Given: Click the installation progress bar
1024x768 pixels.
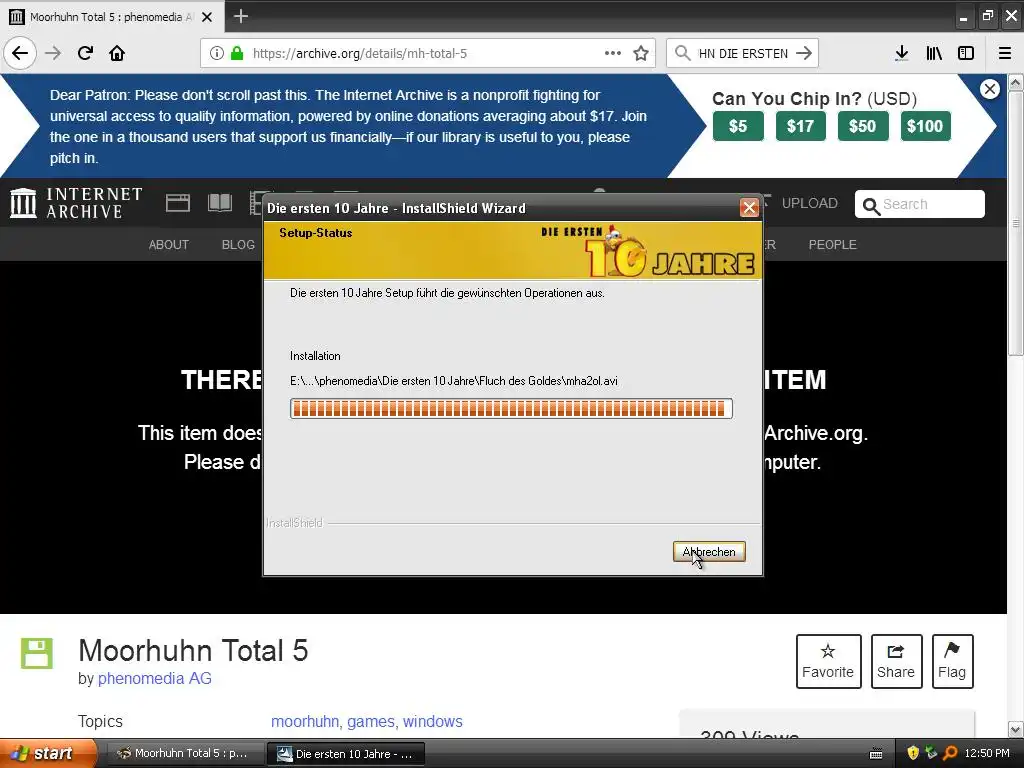Looking at the screenshot, I should click(x=511, y=409).
